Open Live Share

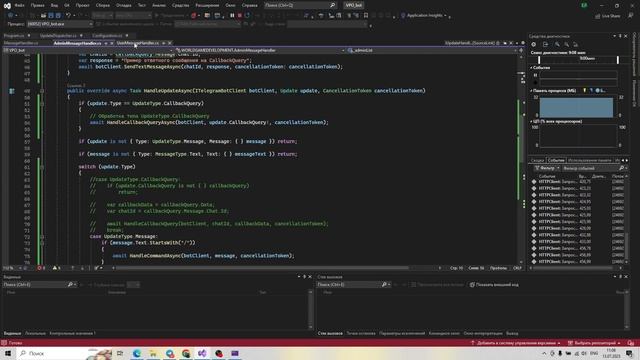607,16
